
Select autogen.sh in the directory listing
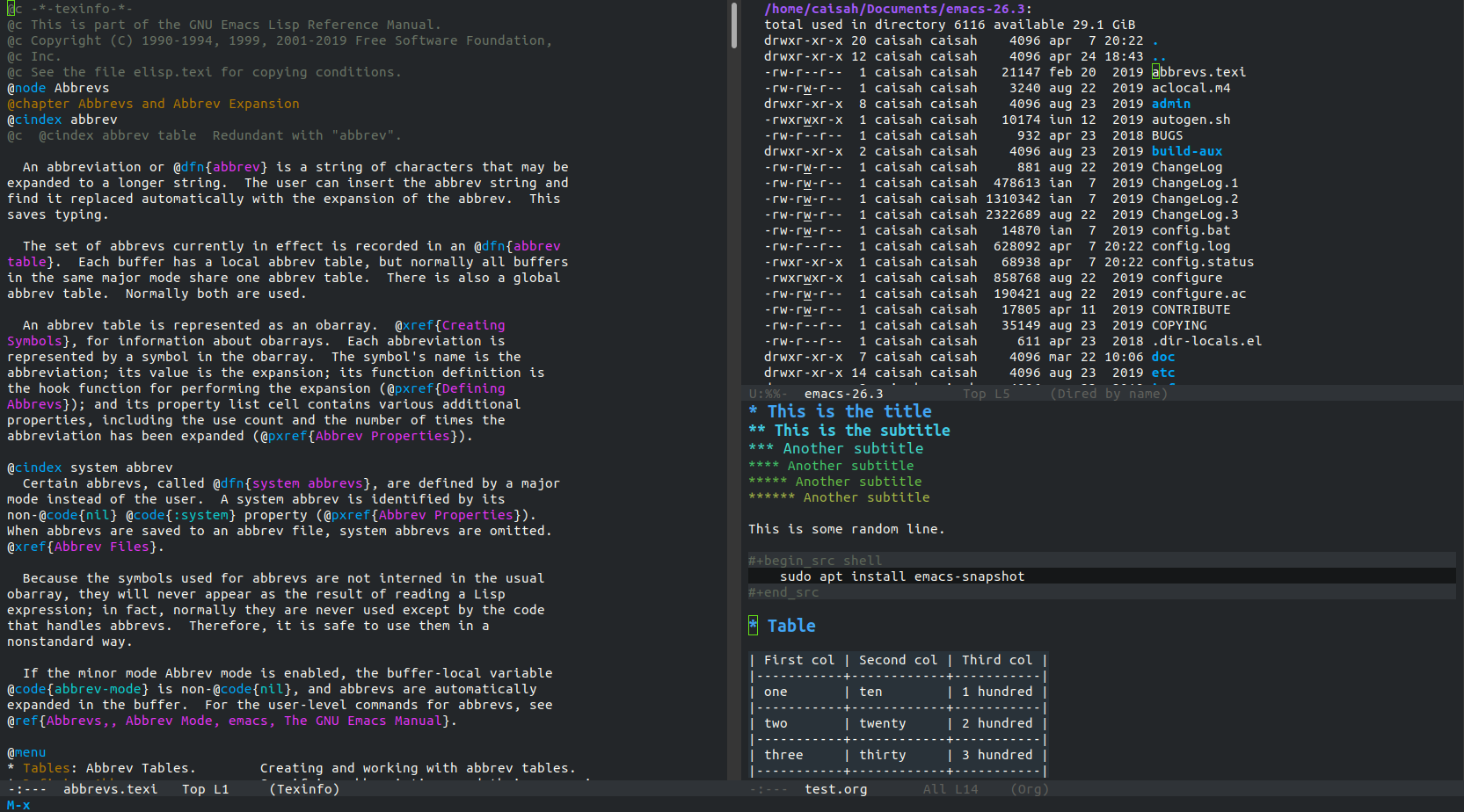point(1191,120)
